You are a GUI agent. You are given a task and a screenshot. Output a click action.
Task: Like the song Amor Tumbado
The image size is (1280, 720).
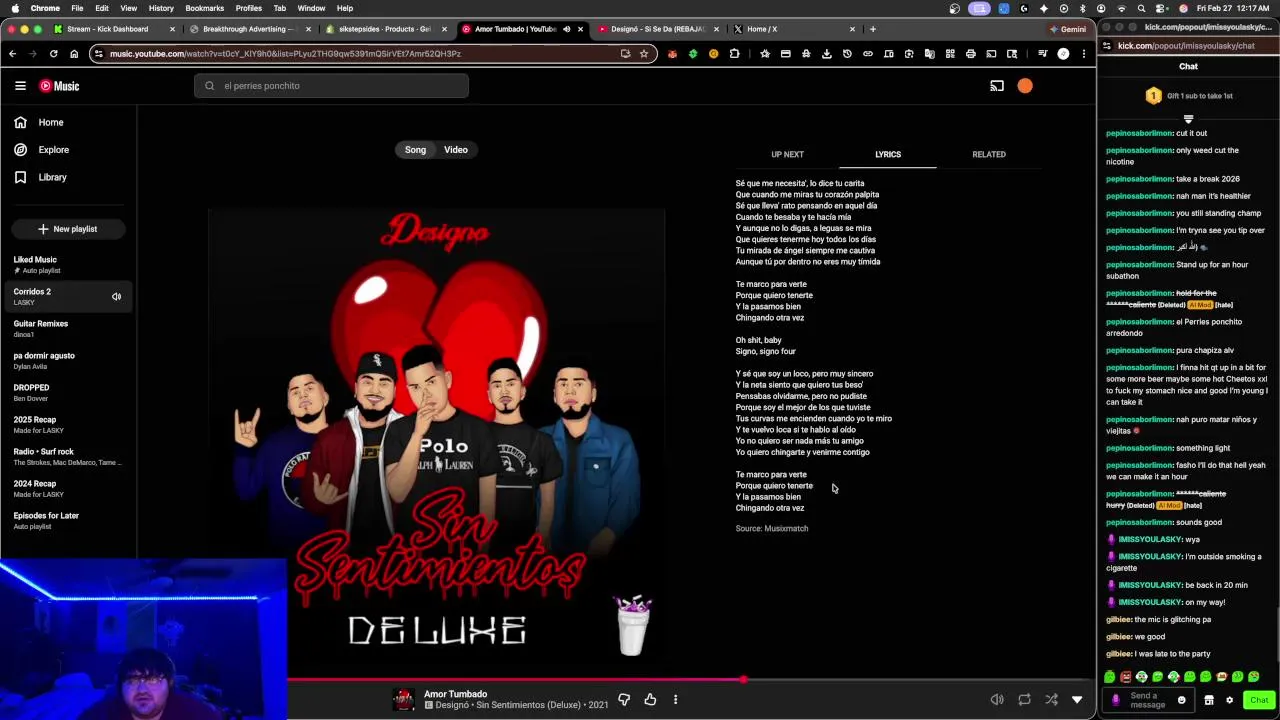tap(650, 699)
